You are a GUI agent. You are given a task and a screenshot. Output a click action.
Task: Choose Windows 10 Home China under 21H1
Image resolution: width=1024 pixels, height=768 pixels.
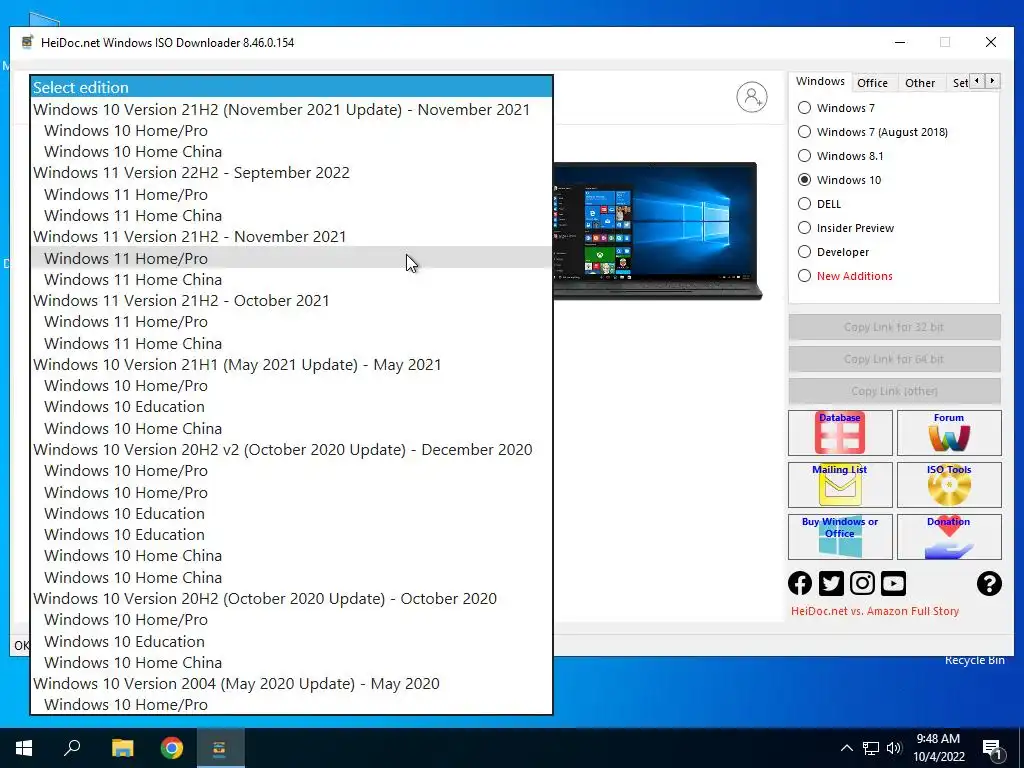291,428
